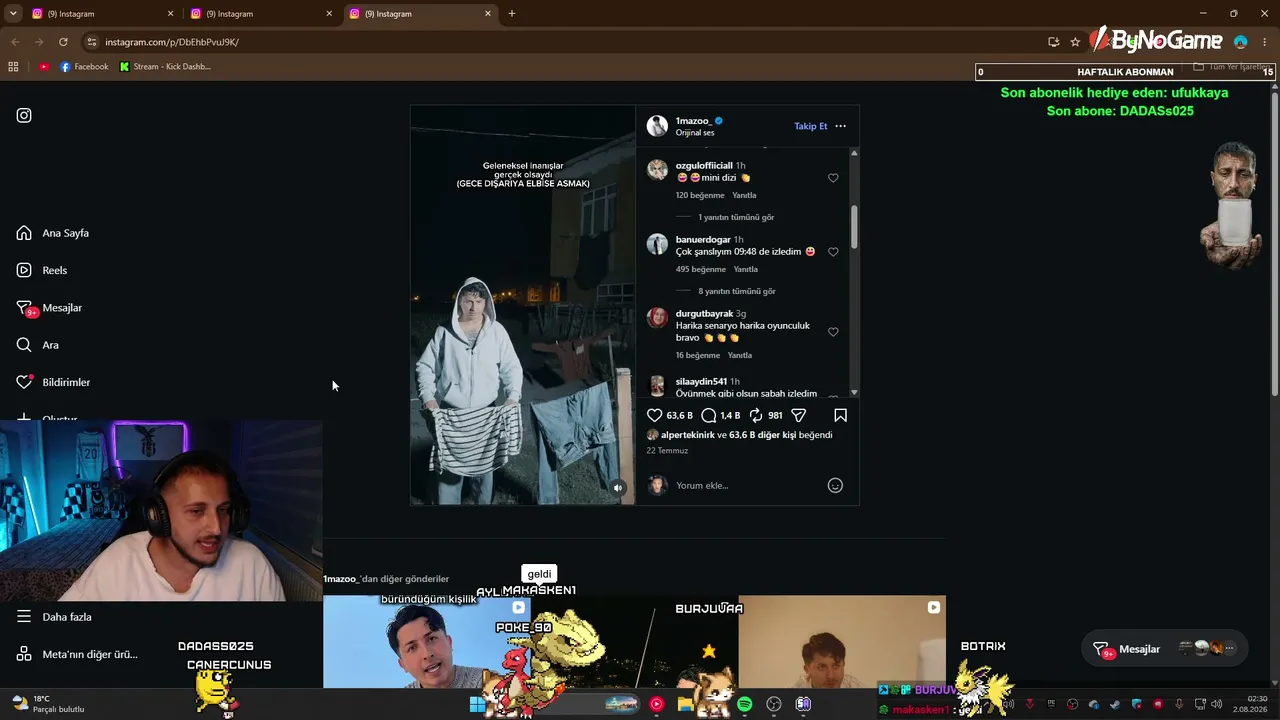
Task: Open the Stream - Kick Dashboard bookmark
Action: 165,67
